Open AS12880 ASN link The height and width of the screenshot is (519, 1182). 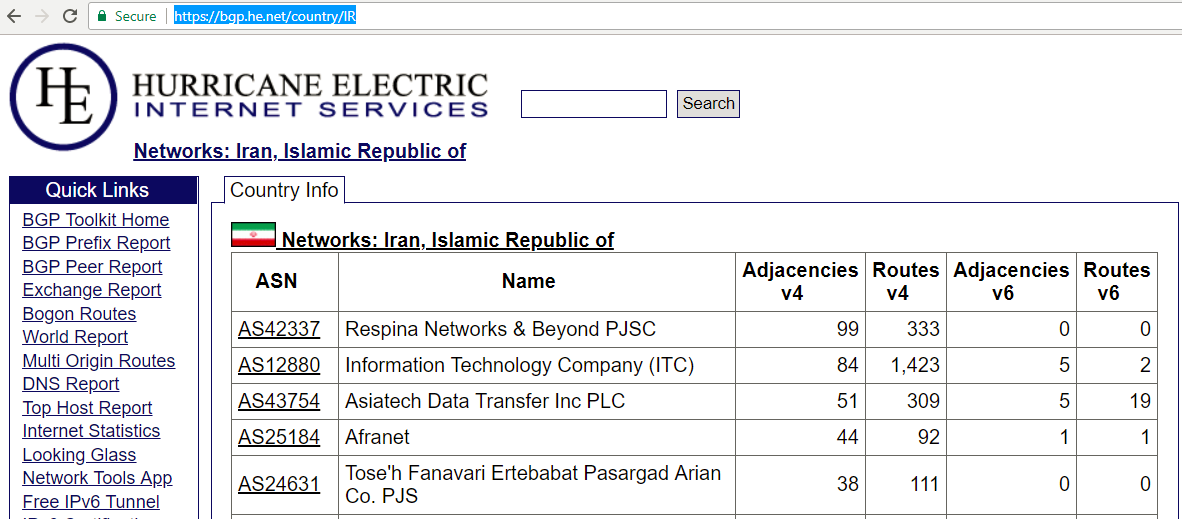coord(279,365)
